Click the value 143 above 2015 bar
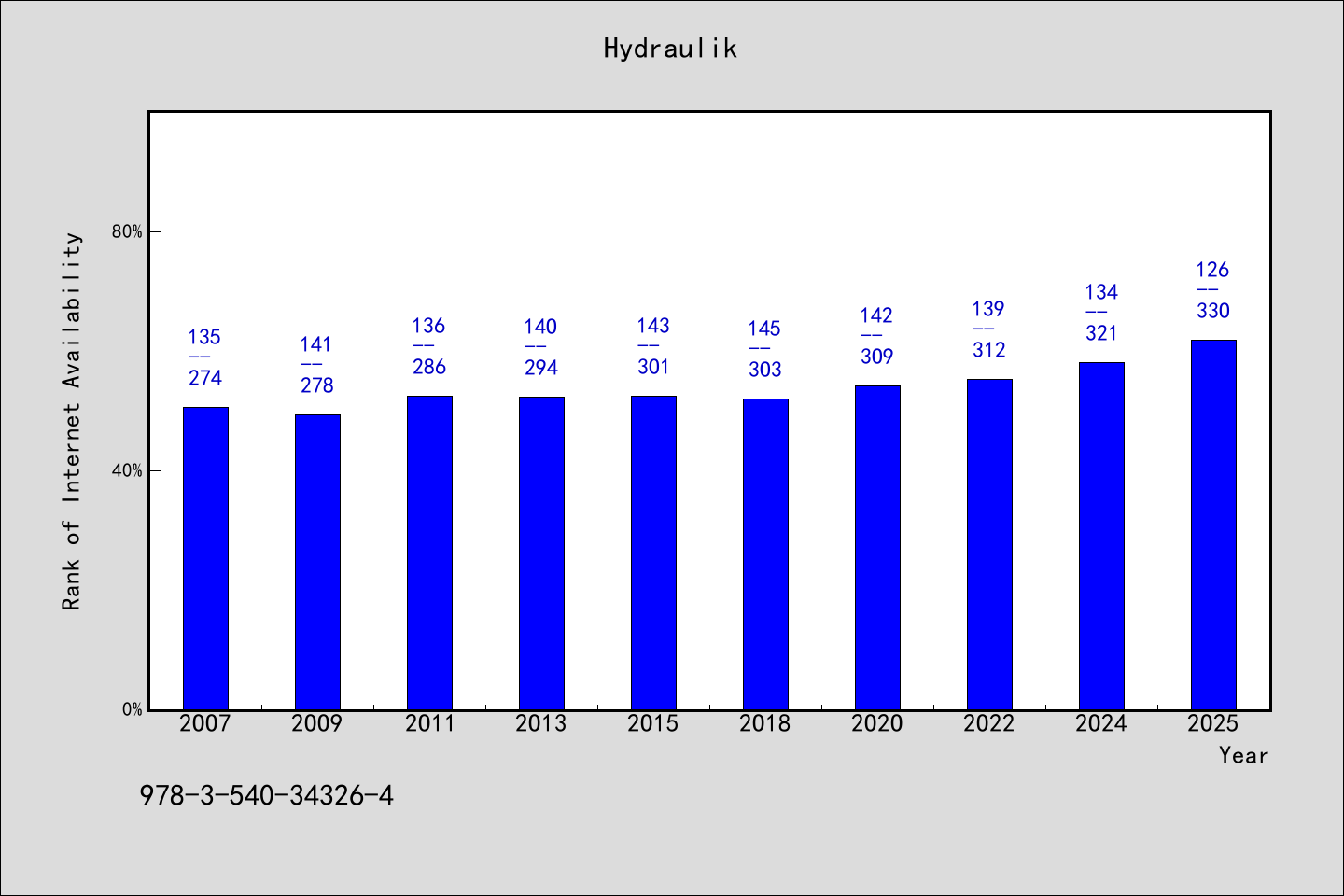The width and height of the screenshot is (1344, 896). [653, 326]
